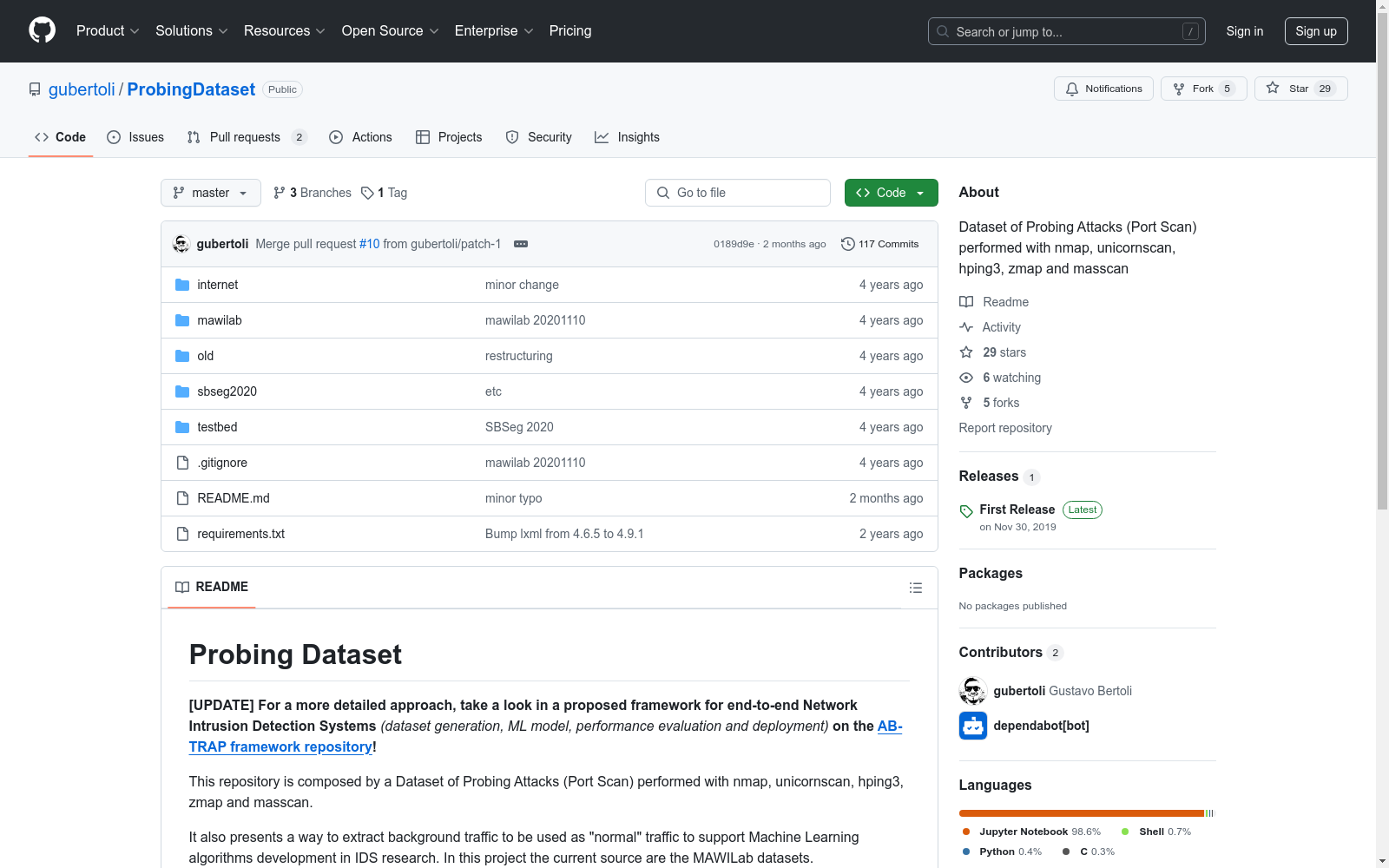1389x868 pixels.
Task: Click the Shell green legend dot
Action: (1125, 832)
